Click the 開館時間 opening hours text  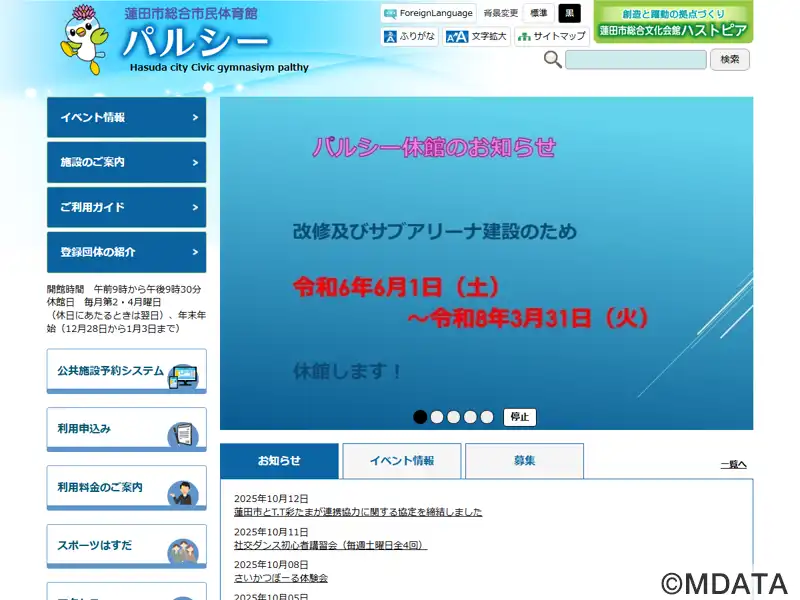(x=124, y=289)
